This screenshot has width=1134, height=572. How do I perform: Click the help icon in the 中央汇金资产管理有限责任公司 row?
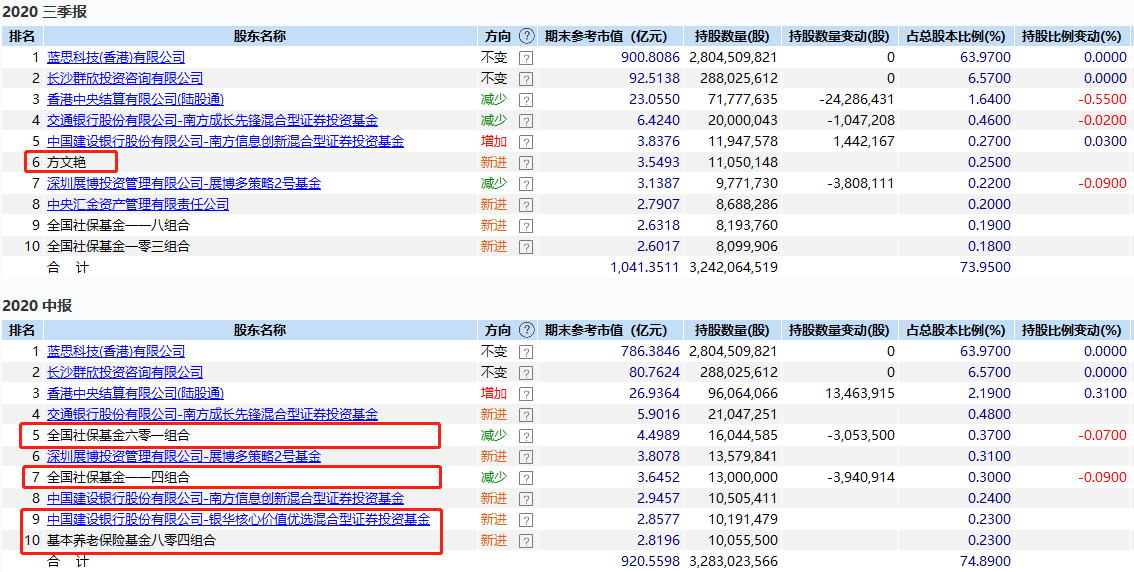(526, 205)
